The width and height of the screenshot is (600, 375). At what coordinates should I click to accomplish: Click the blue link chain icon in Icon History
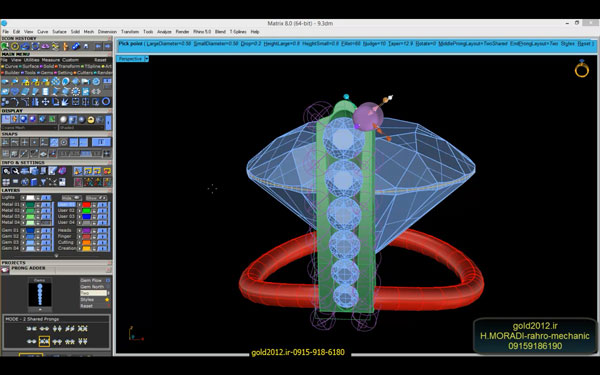tap(76, 46)
